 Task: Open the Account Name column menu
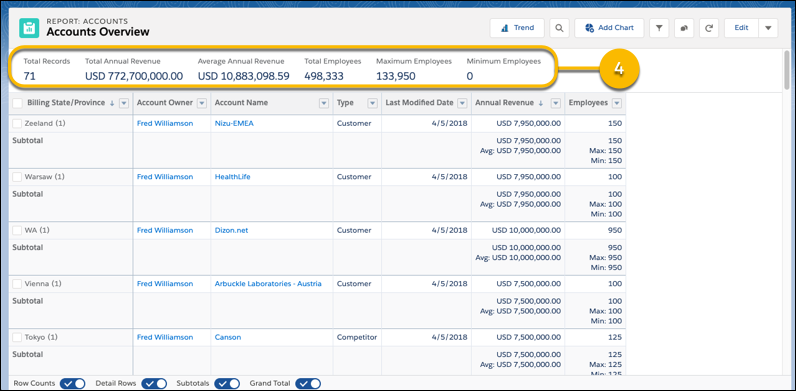pyautogui.click(x=323, y=103)
